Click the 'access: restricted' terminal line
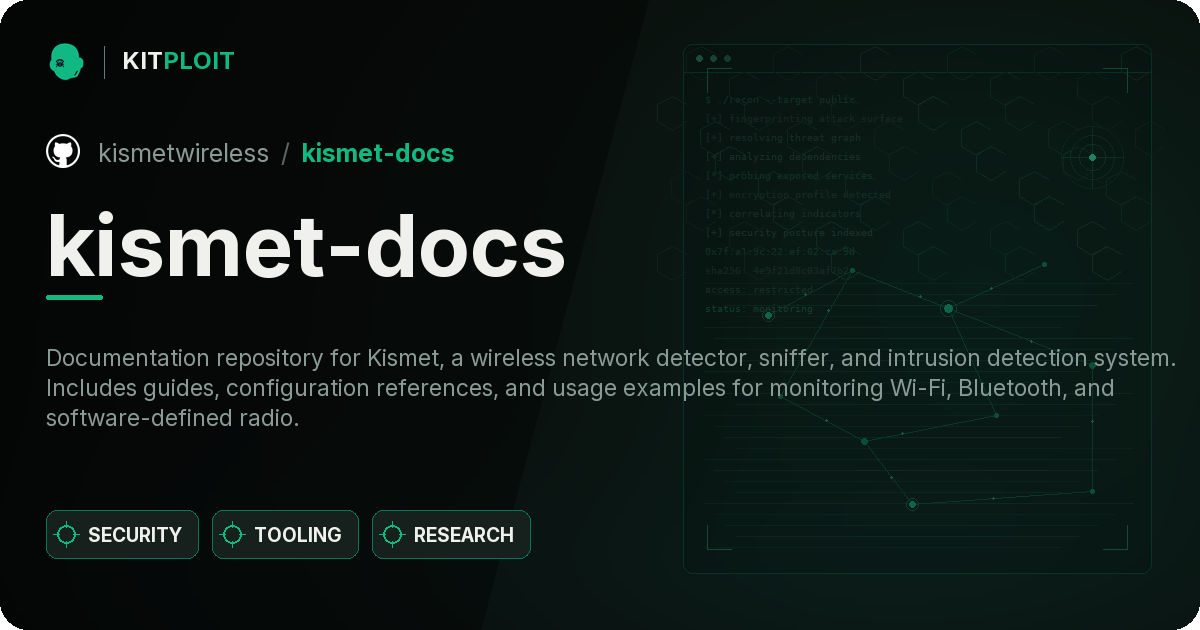 click(759, 290)
